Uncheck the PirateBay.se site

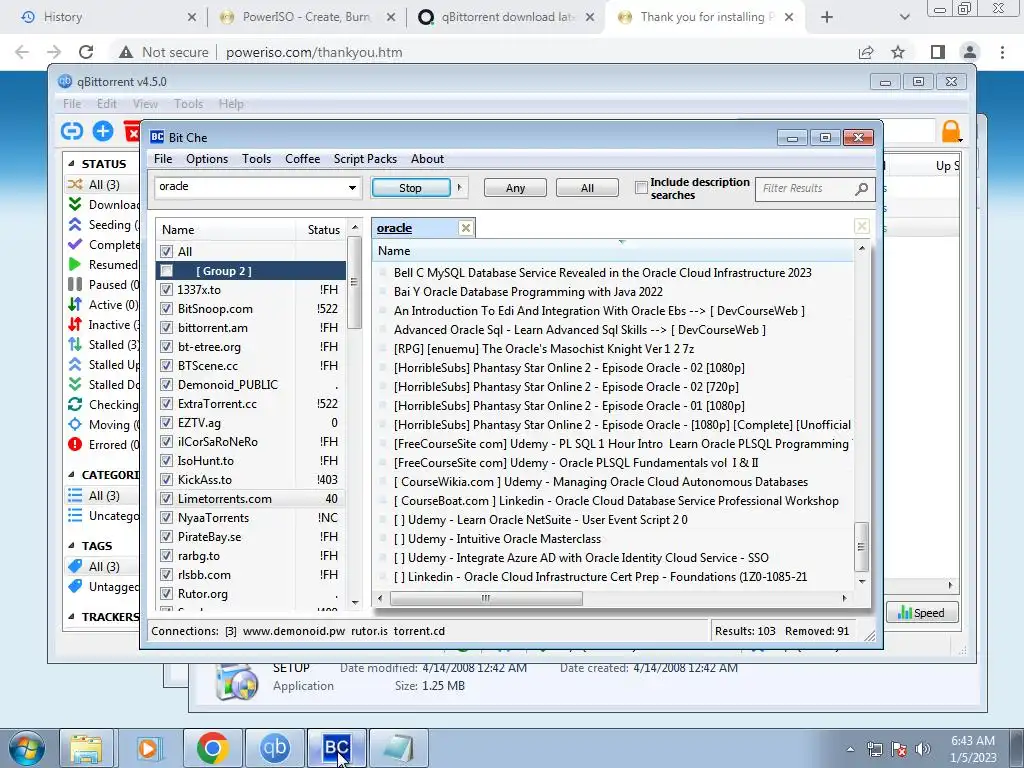(167, 537)
